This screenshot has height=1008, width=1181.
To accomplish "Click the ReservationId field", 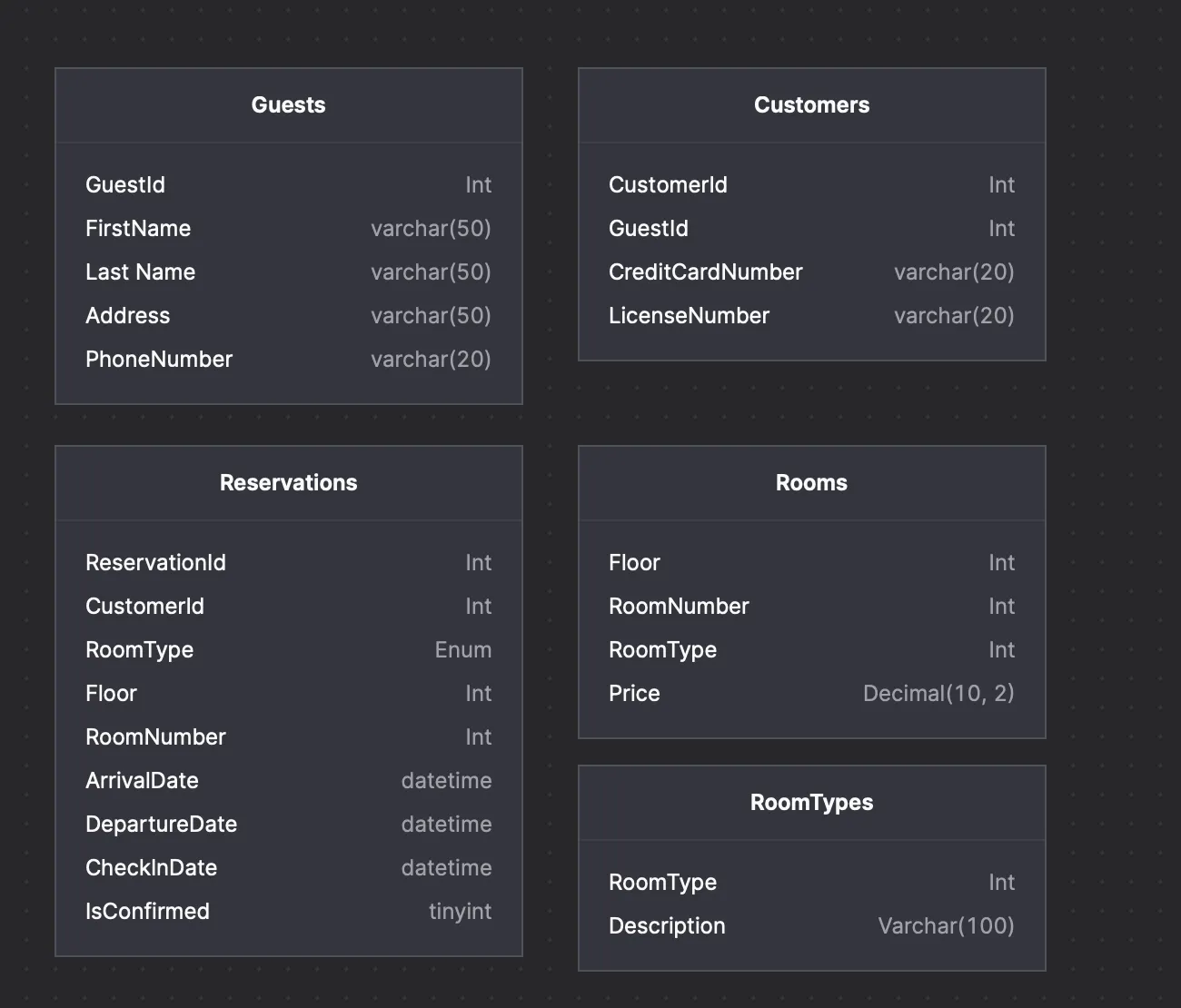I will coord(155,563).
